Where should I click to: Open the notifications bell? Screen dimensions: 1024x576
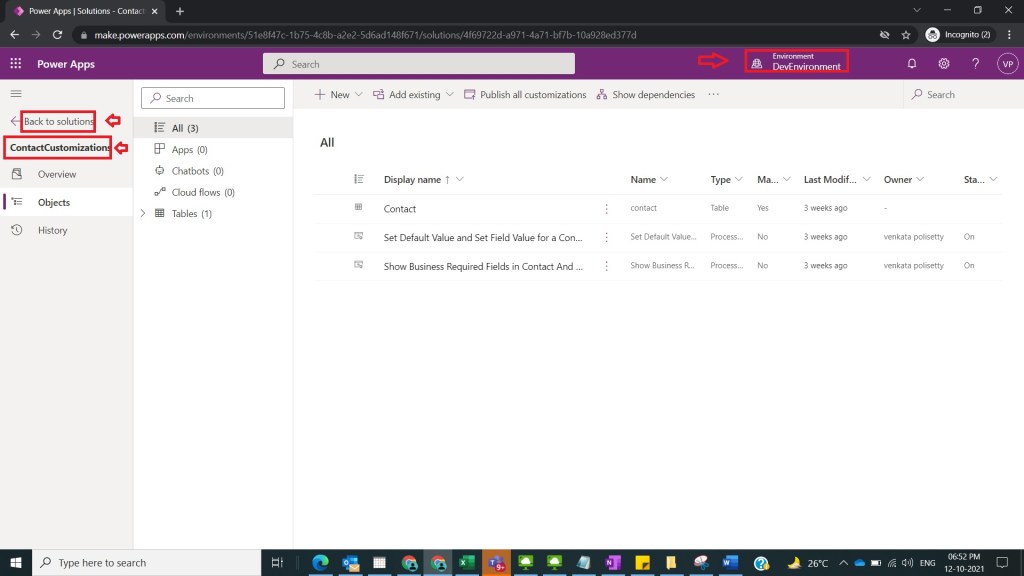(911, 63)
